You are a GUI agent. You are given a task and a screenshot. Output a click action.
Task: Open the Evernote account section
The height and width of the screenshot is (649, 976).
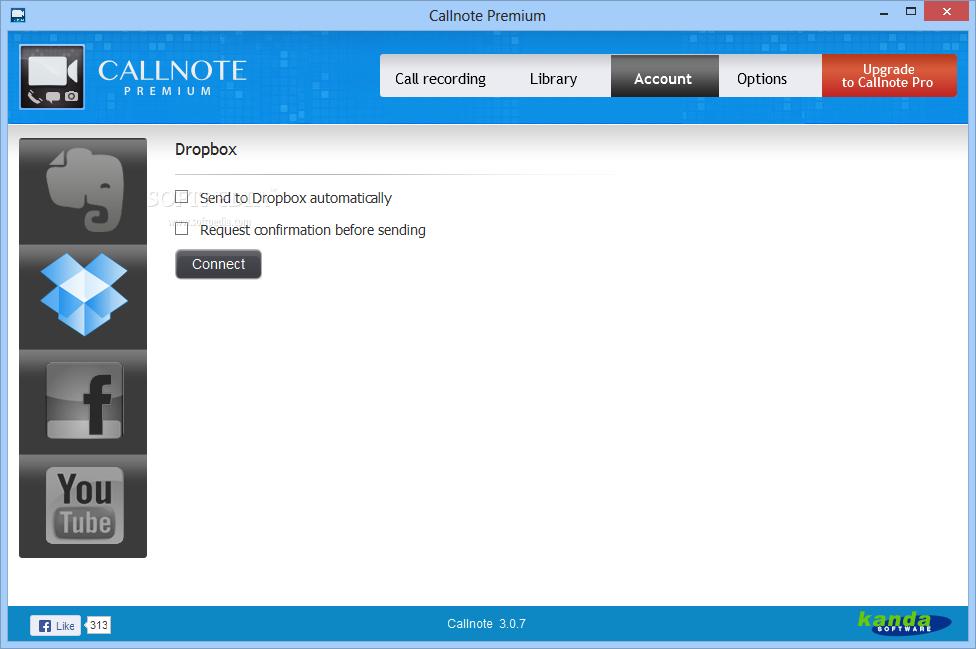coord(83,191)
